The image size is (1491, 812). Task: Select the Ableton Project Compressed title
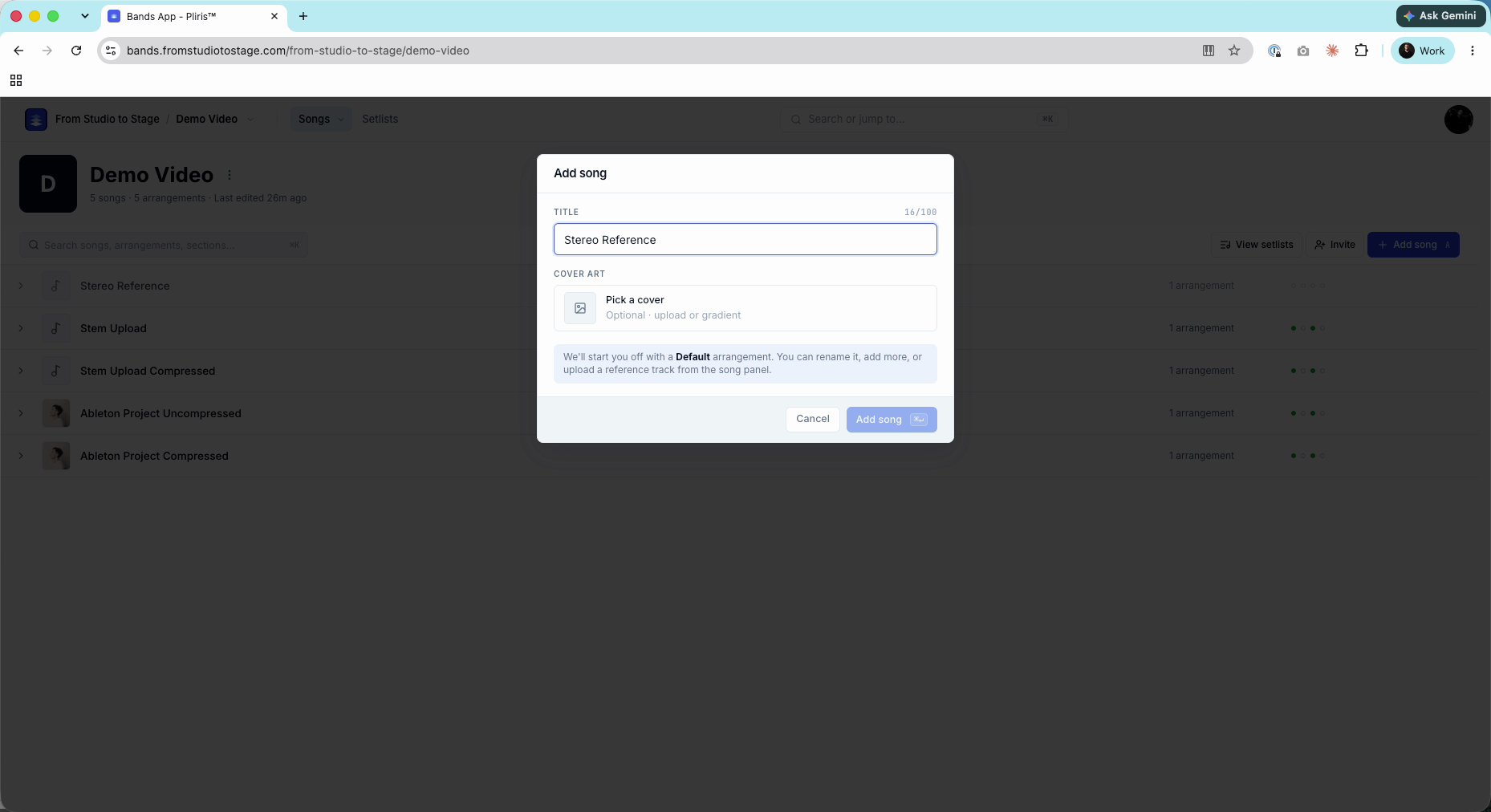(154, 456)
